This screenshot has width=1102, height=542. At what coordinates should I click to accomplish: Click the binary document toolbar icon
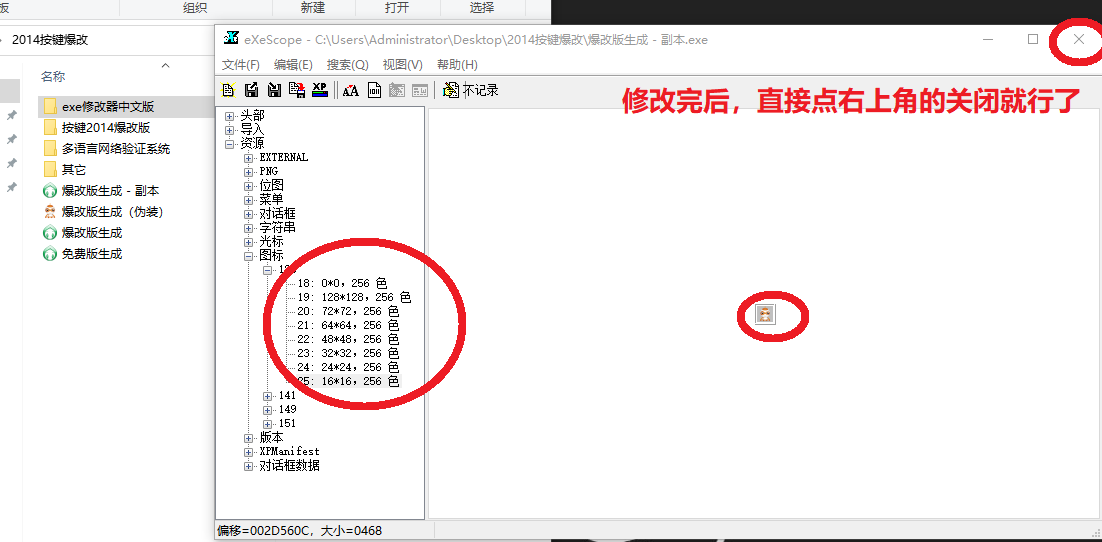375,90
